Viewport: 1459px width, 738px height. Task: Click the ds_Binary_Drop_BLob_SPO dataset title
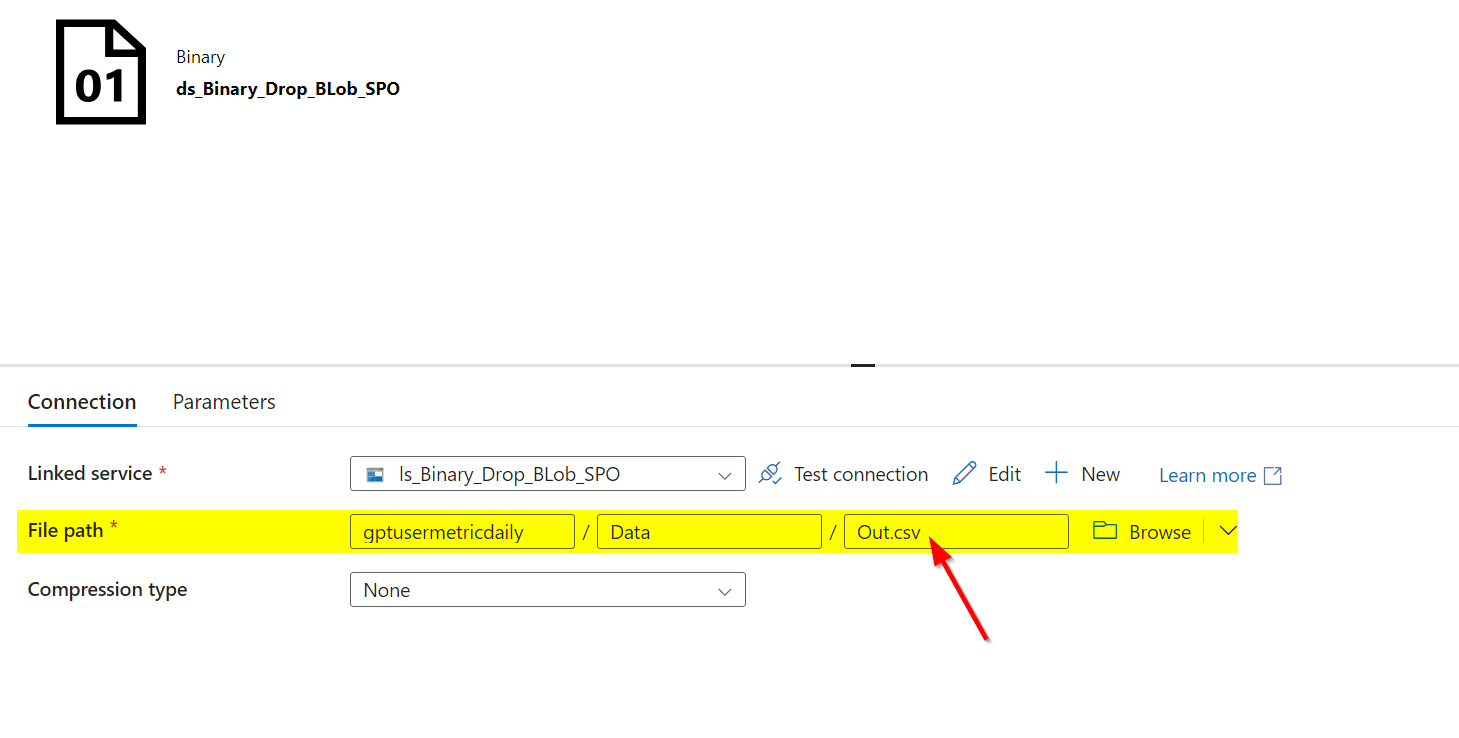click(287, 88)
